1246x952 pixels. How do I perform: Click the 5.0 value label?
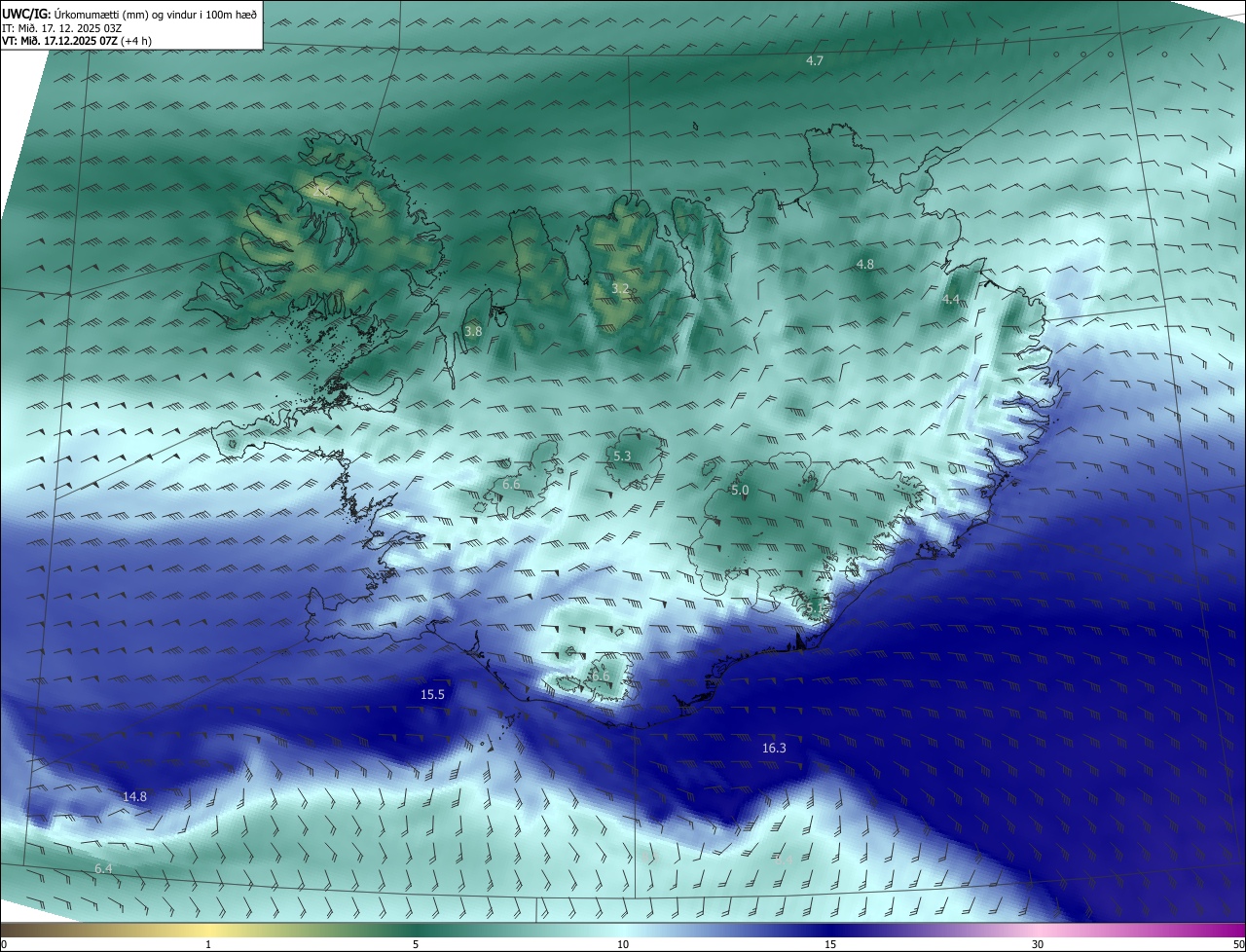click(x=740, y=491)
